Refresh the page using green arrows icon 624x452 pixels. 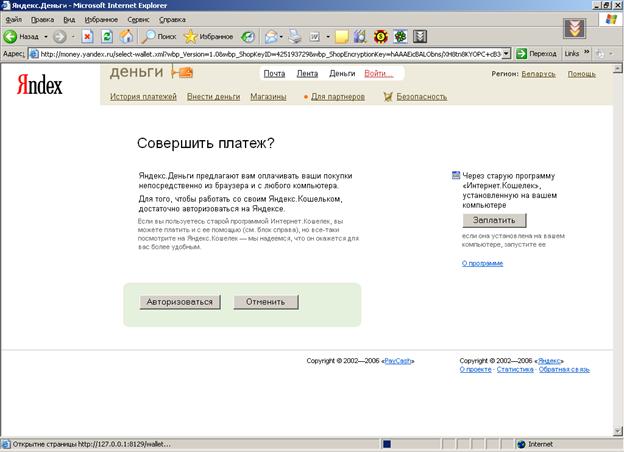(x=107, y=37)
